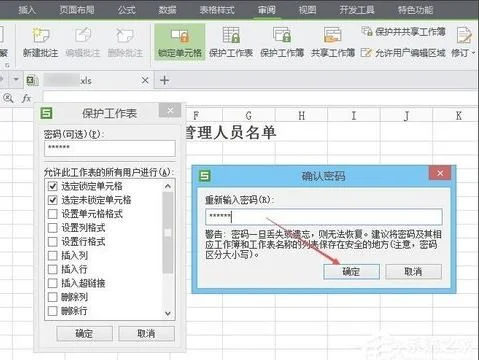Click the Share Workbook (共享工作簿) icon
The height and width of the screenshot is (360, 479).
[332, 35]
